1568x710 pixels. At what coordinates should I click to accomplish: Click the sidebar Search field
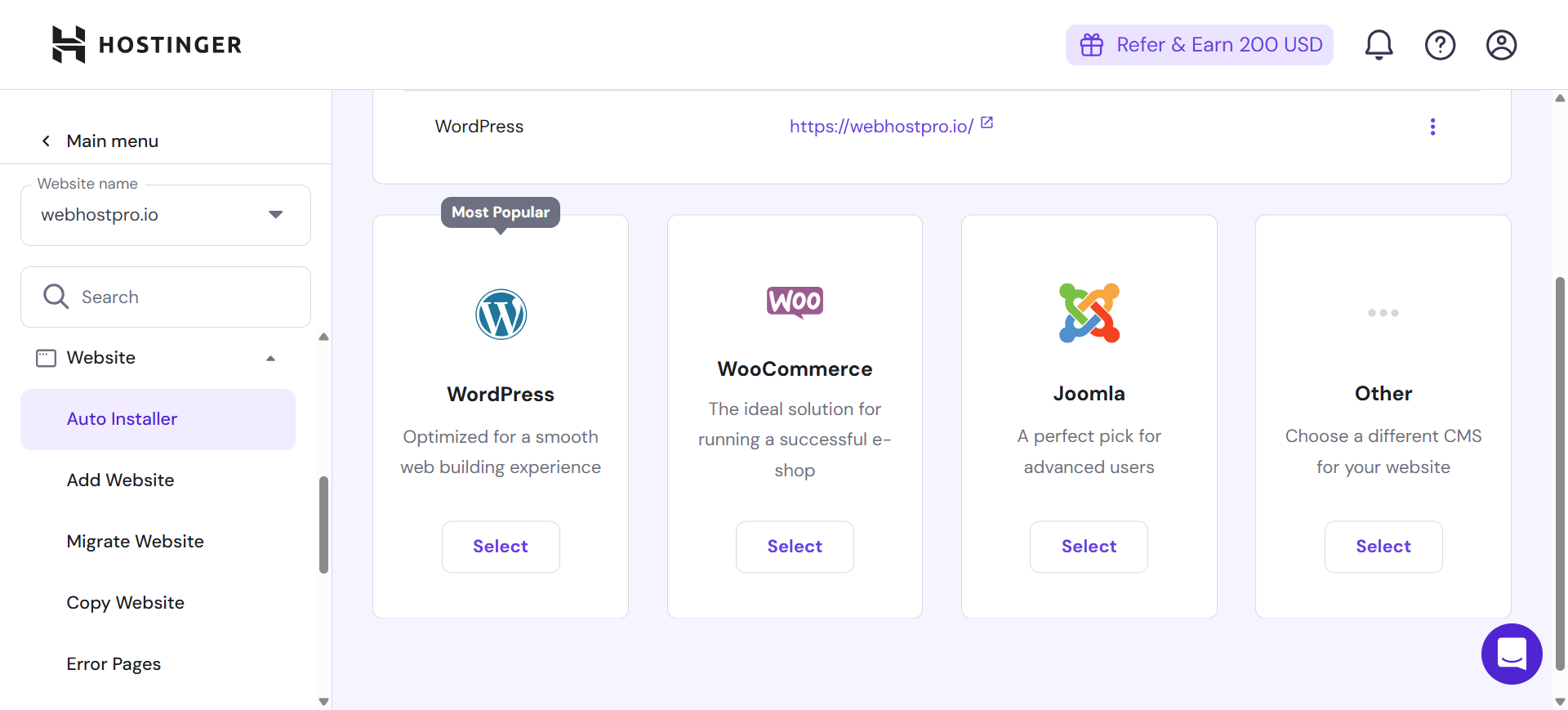(166, 297)
